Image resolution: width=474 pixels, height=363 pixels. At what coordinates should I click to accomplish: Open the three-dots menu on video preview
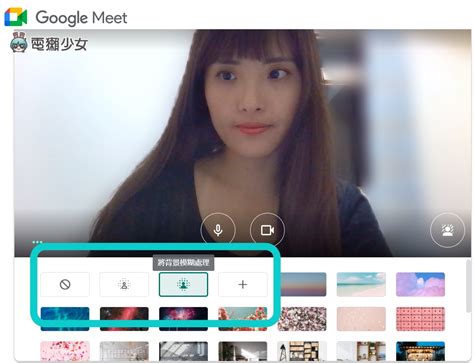(x=37, y=242)
